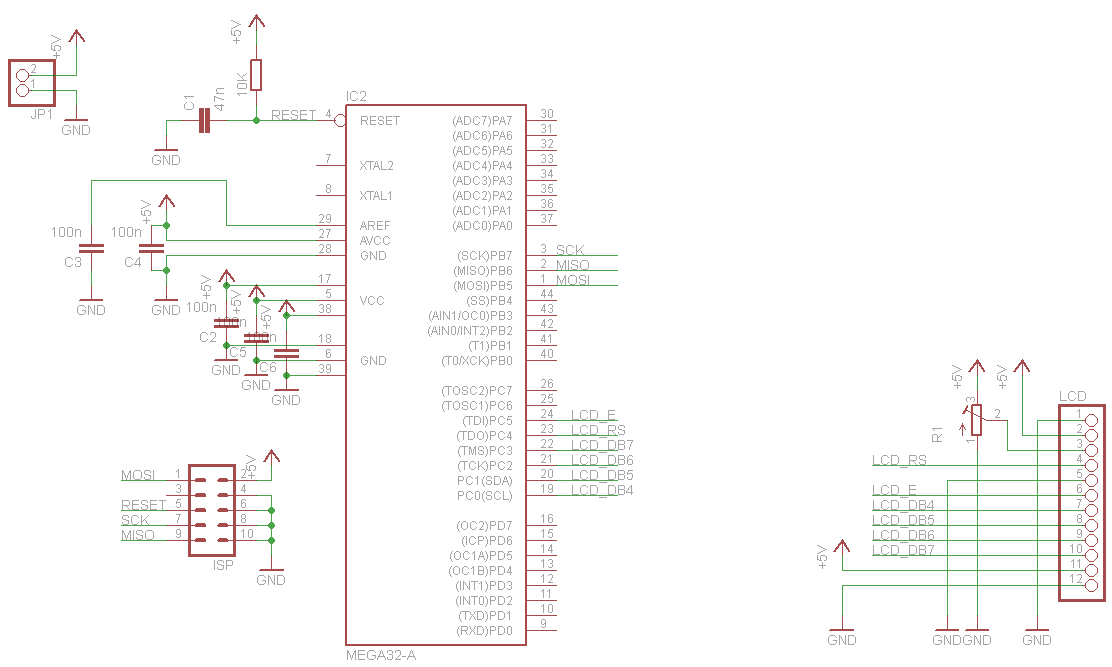Click the LCD_DB7 net label at IC2 pin 22
The image size is (1112, 667).
[x=602, y=444]
